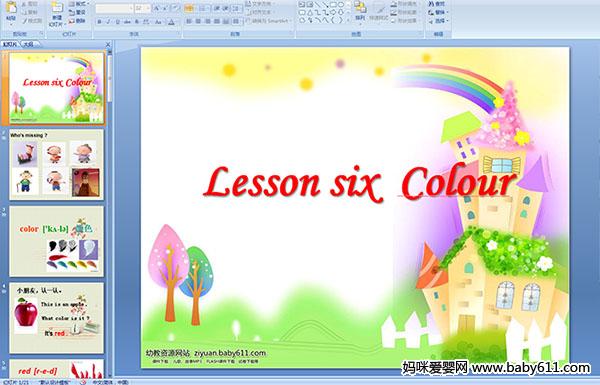
Task: Click the Shrink Font icon
Action: point(165,8)
